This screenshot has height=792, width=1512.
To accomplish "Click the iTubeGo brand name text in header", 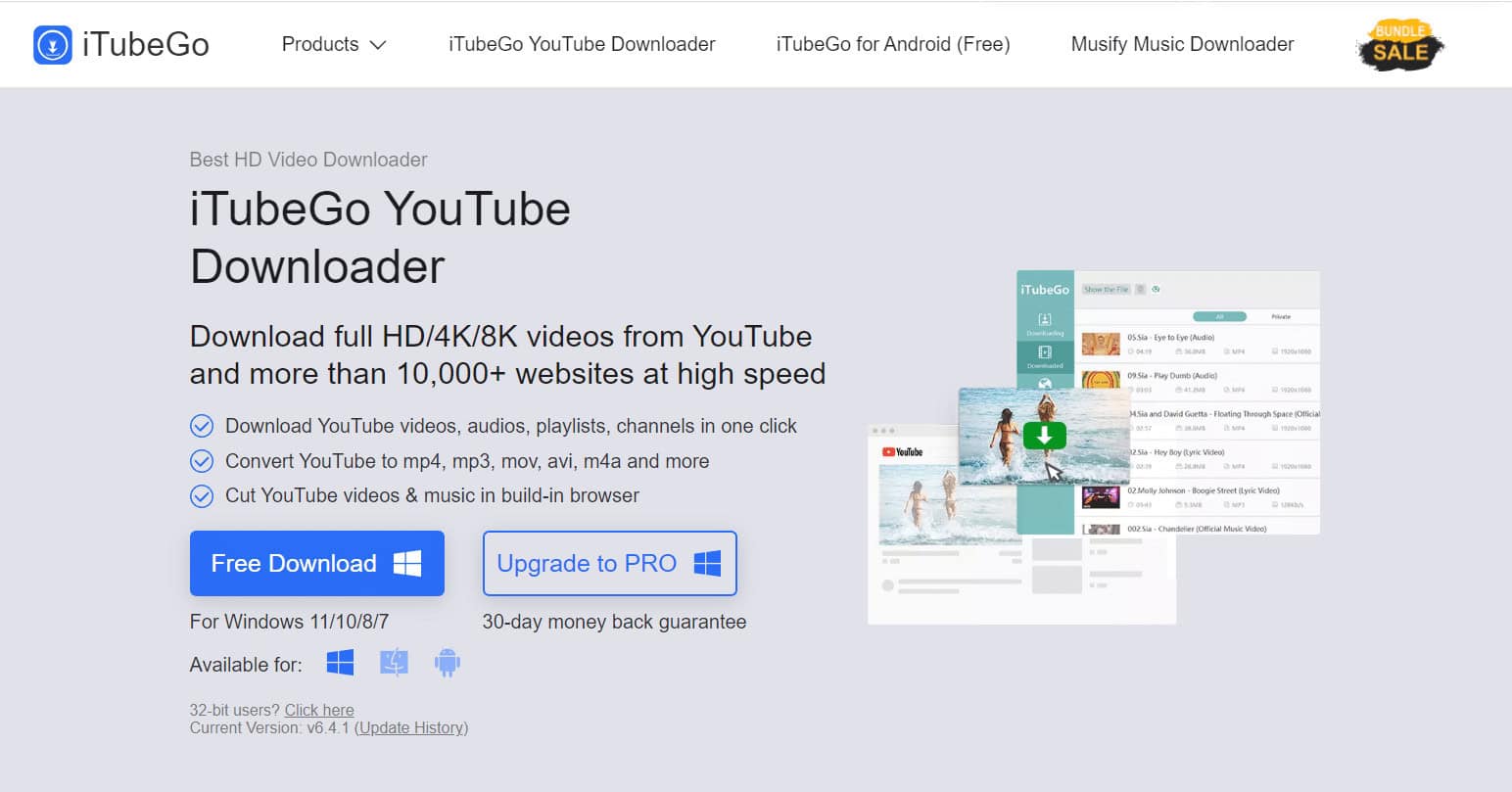I will tap(146, 44).
